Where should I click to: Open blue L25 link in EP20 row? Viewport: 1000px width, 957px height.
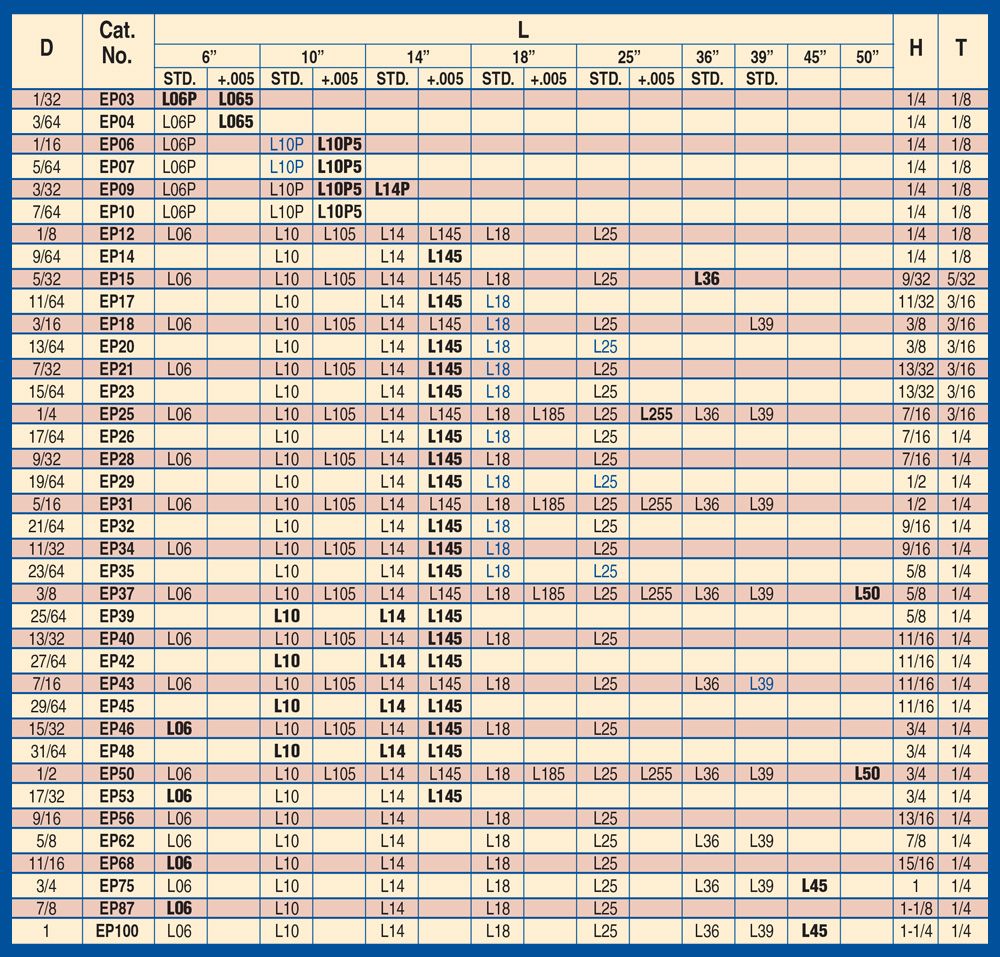[x=604, y=347]
